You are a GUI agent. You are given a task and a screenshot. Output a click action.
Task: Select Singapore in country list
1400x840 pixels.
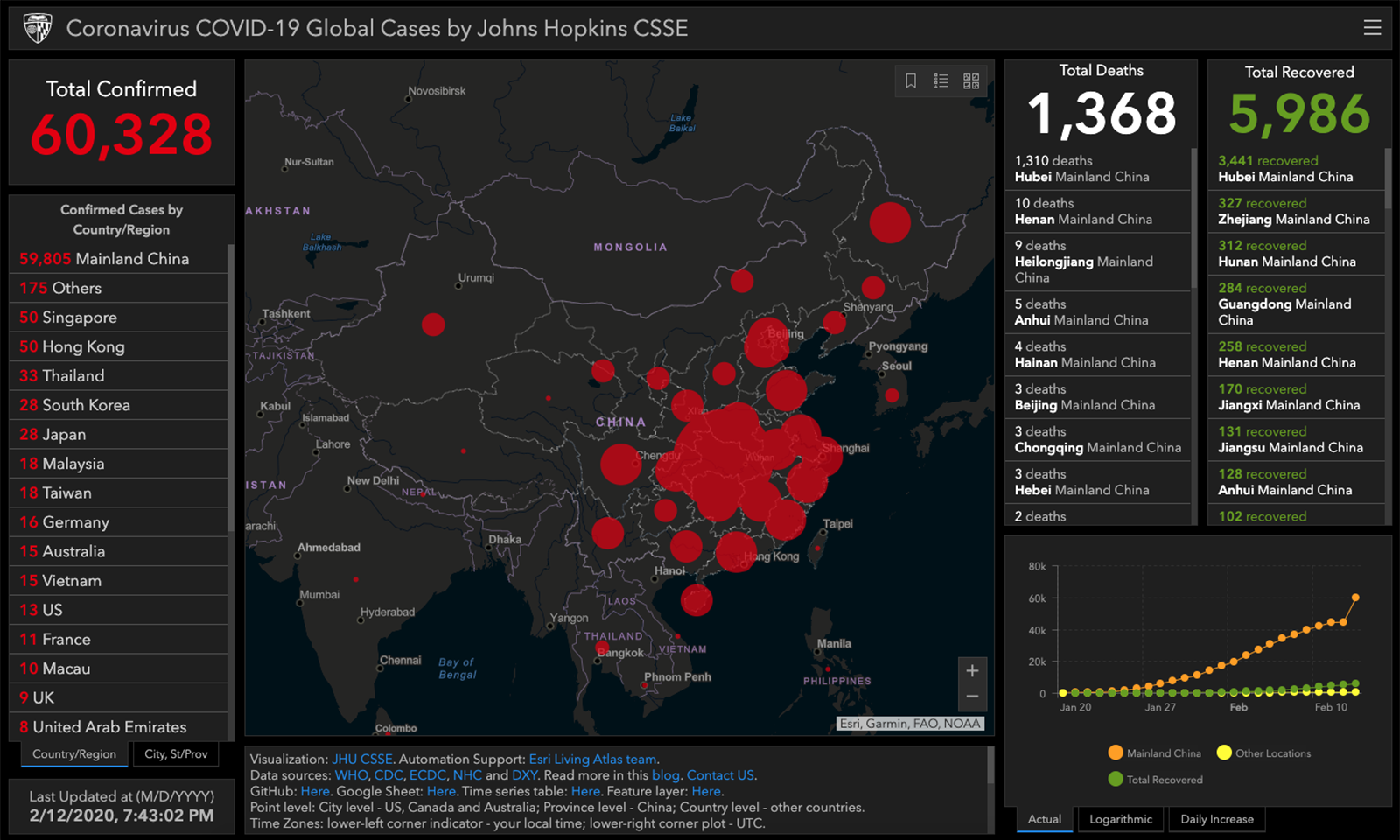pyautogui.click(x=118, y=318)
